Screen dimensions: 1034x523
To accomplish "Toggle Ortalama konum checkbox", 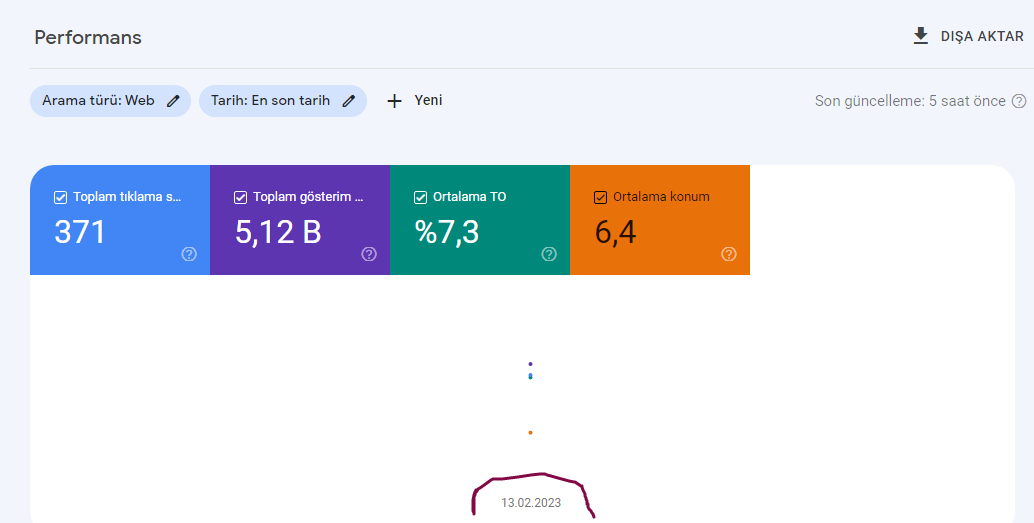I will coord(600,197).
